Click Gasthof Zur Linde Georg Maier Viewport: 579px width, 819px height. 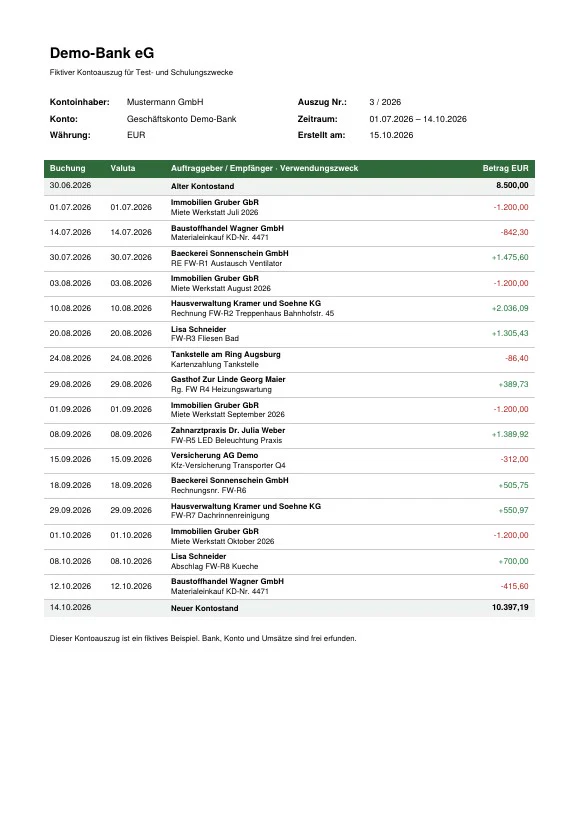228,379
